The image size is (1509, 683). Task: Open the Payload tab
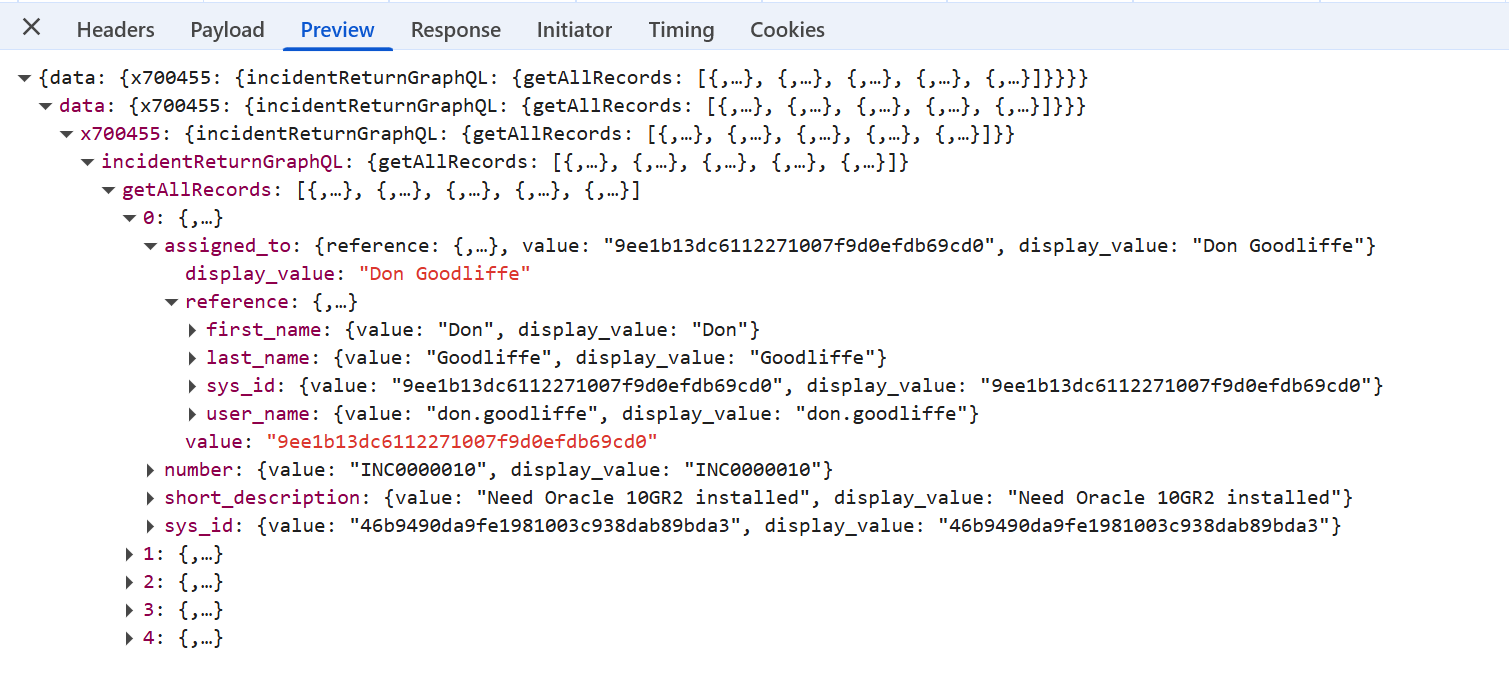227,30
